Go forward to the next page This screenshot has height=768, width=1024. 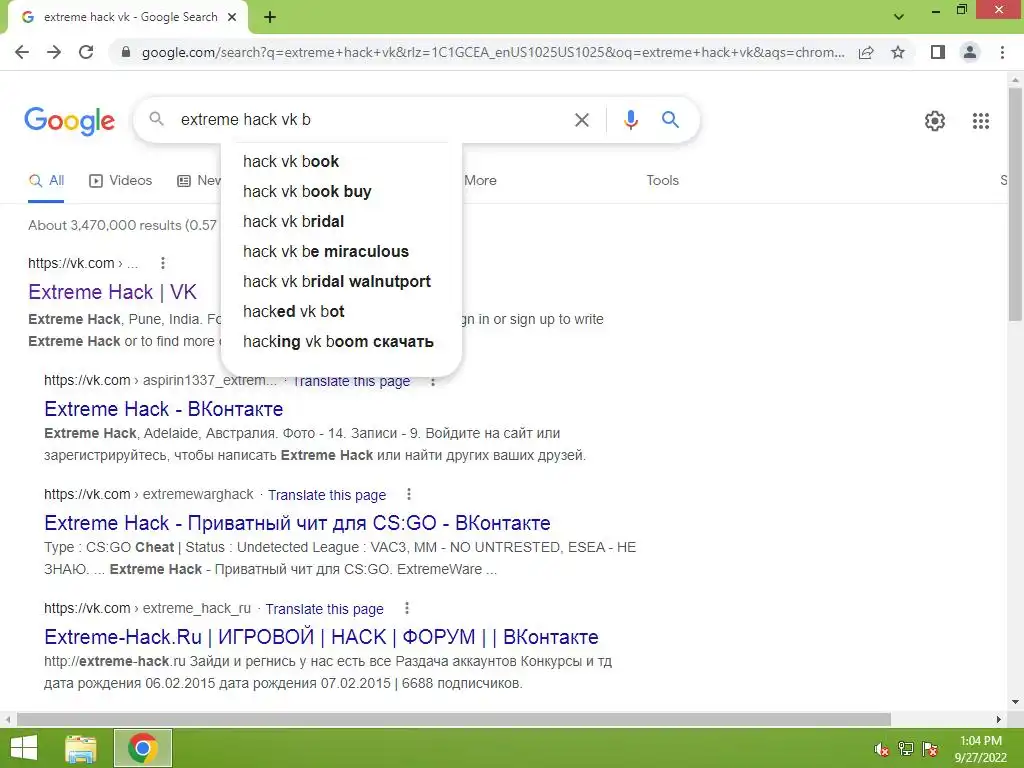(54, 52)
